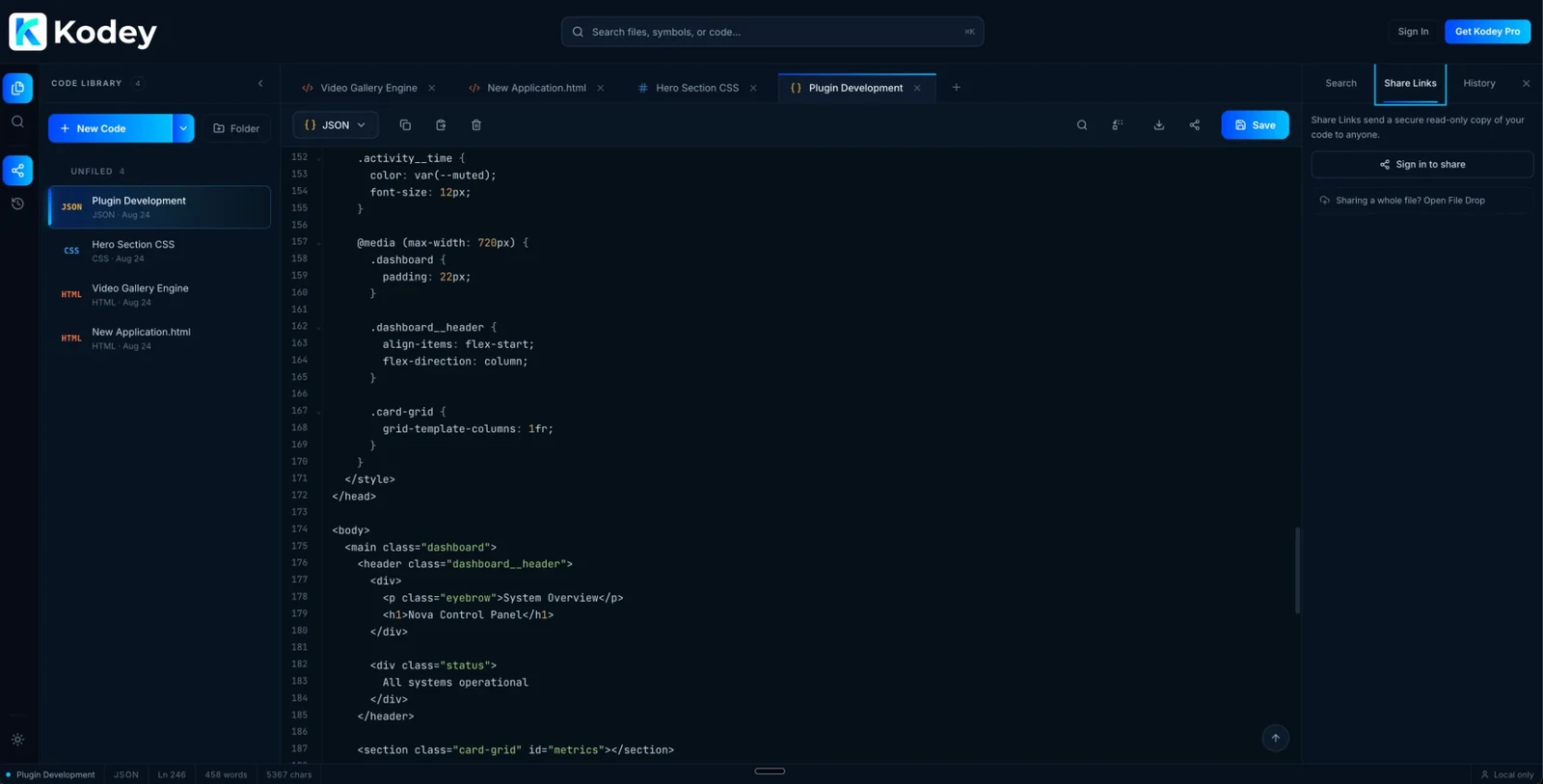Viewport: 1543px width, 784px height.
Task: Click "458 words" in the status bar
Action: click(x=226, y=774)
